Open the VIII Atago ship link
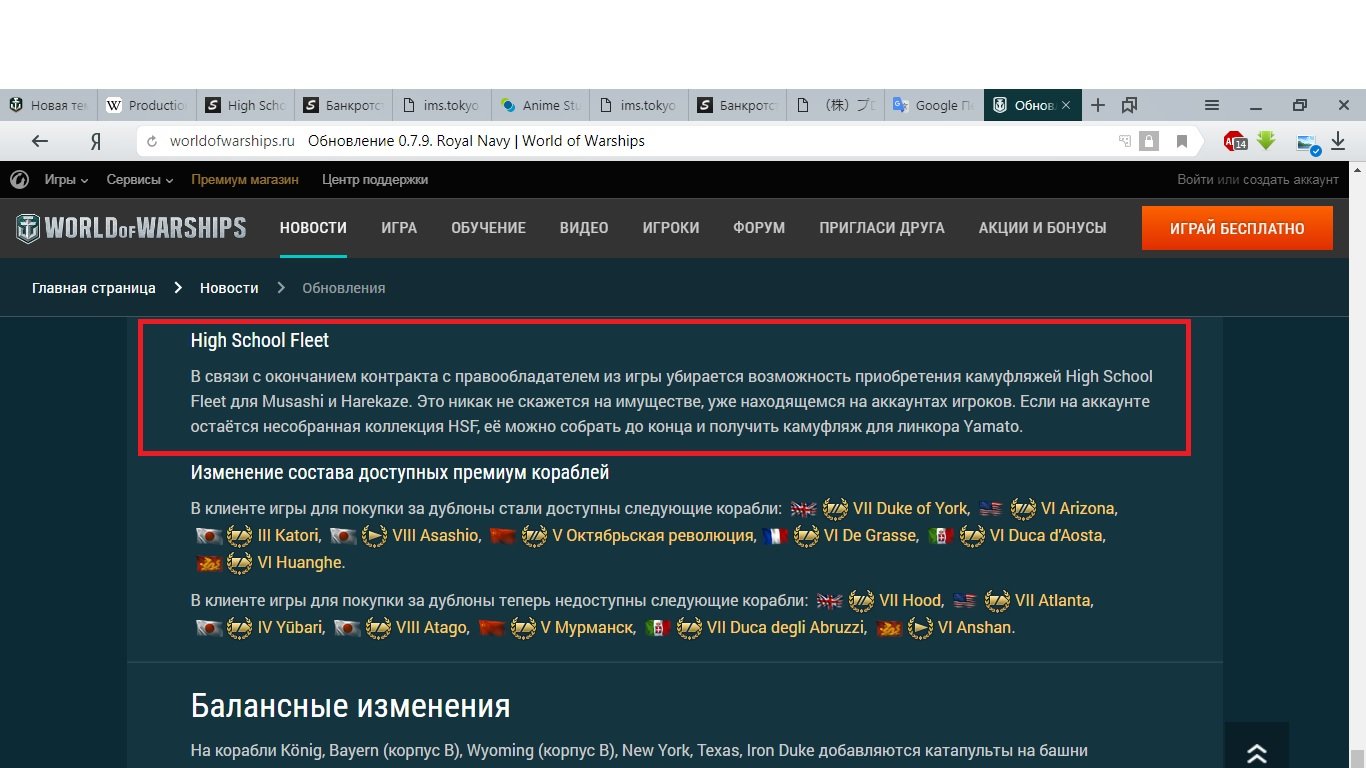Screen dimensions: 1366x768 [x=431, y=629]
